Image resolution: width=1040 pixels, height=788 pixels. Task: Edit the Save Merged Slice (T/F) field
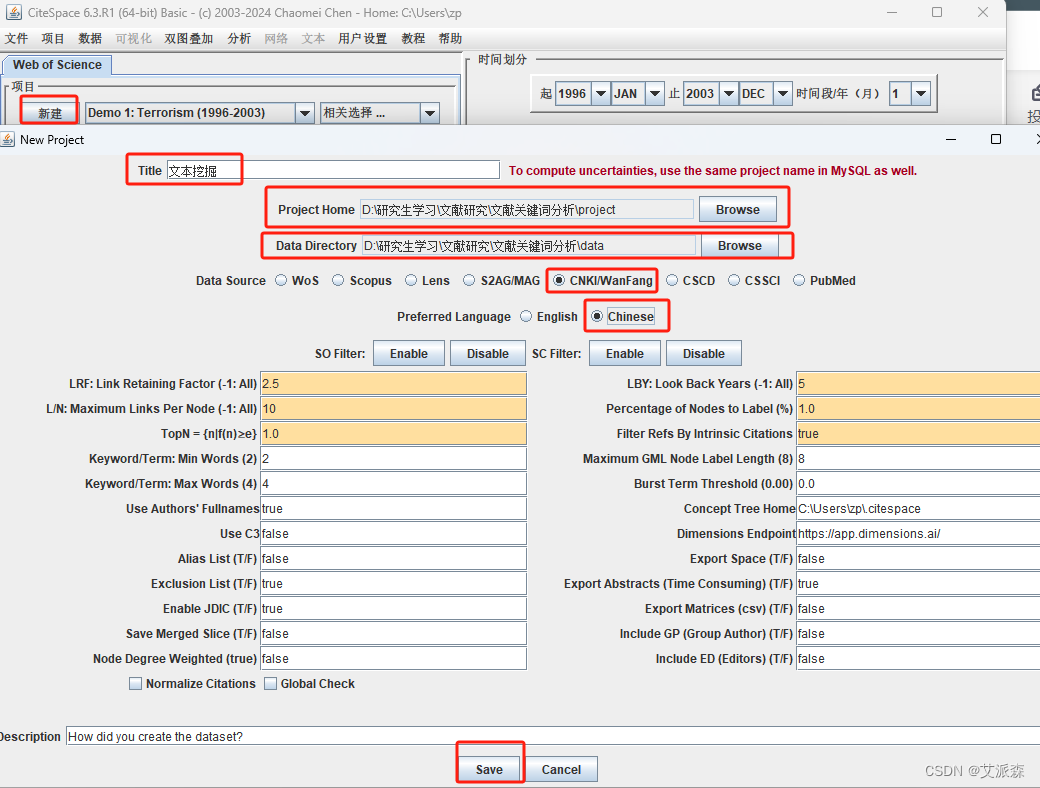click(x=393, y=633)
